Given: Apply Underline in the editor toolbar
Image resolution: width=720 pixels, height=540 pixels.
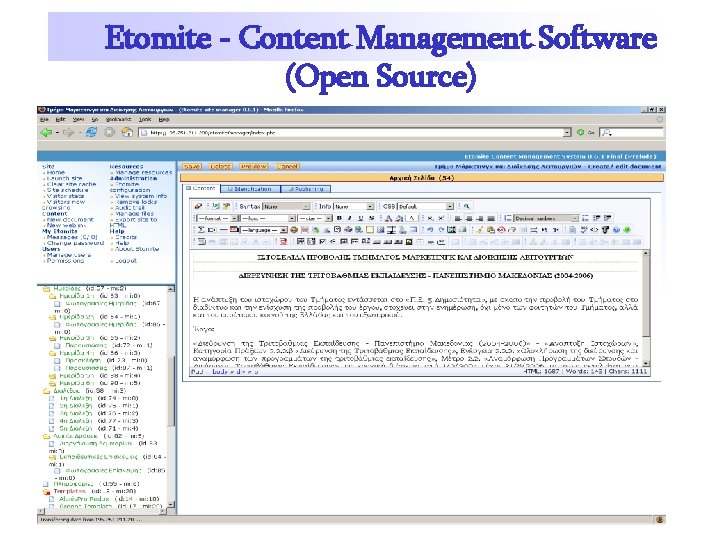Looking at the screenshot, I should coord(360,218).
